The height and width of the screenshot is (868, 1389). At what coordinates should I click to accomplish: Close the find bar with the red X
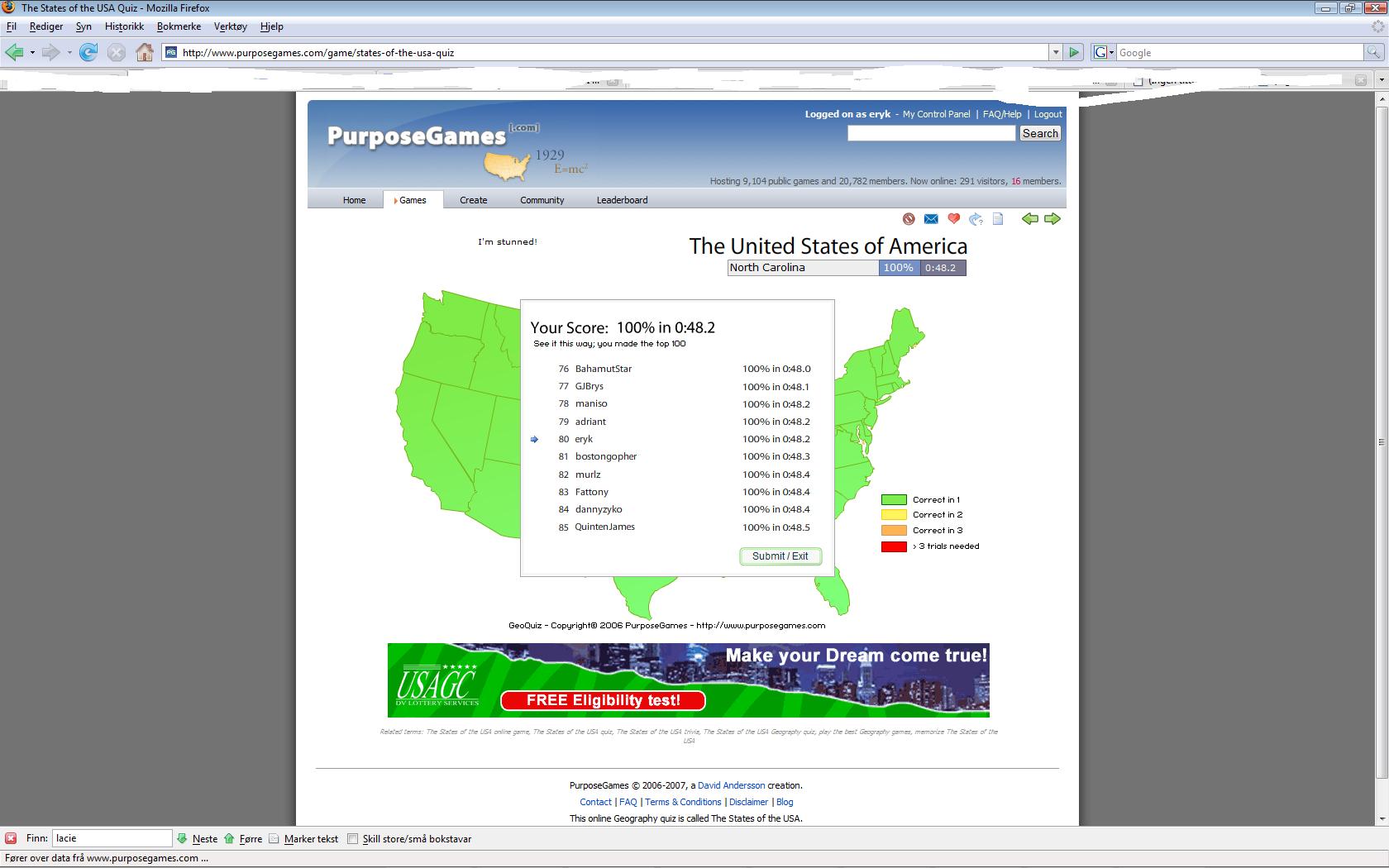(11, 838)
